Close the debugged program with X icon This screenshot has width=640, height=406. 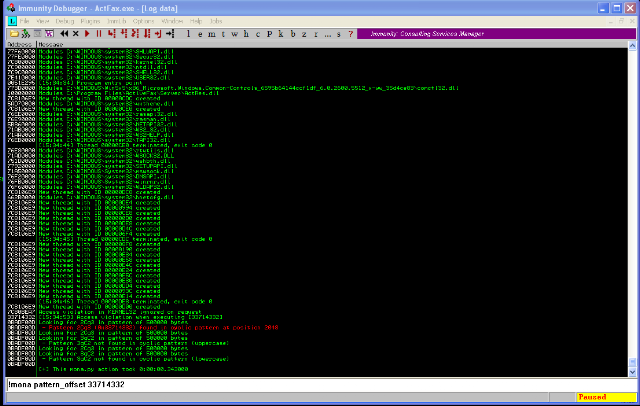click(76, 34)
